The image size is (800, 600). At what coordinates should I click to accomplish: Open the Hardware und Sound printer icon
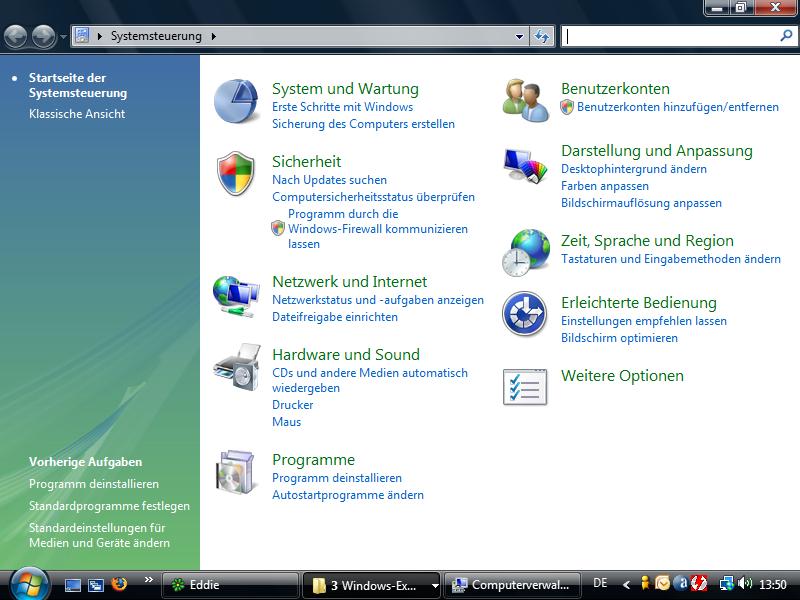pyautogui.click(x=236, y=367)
